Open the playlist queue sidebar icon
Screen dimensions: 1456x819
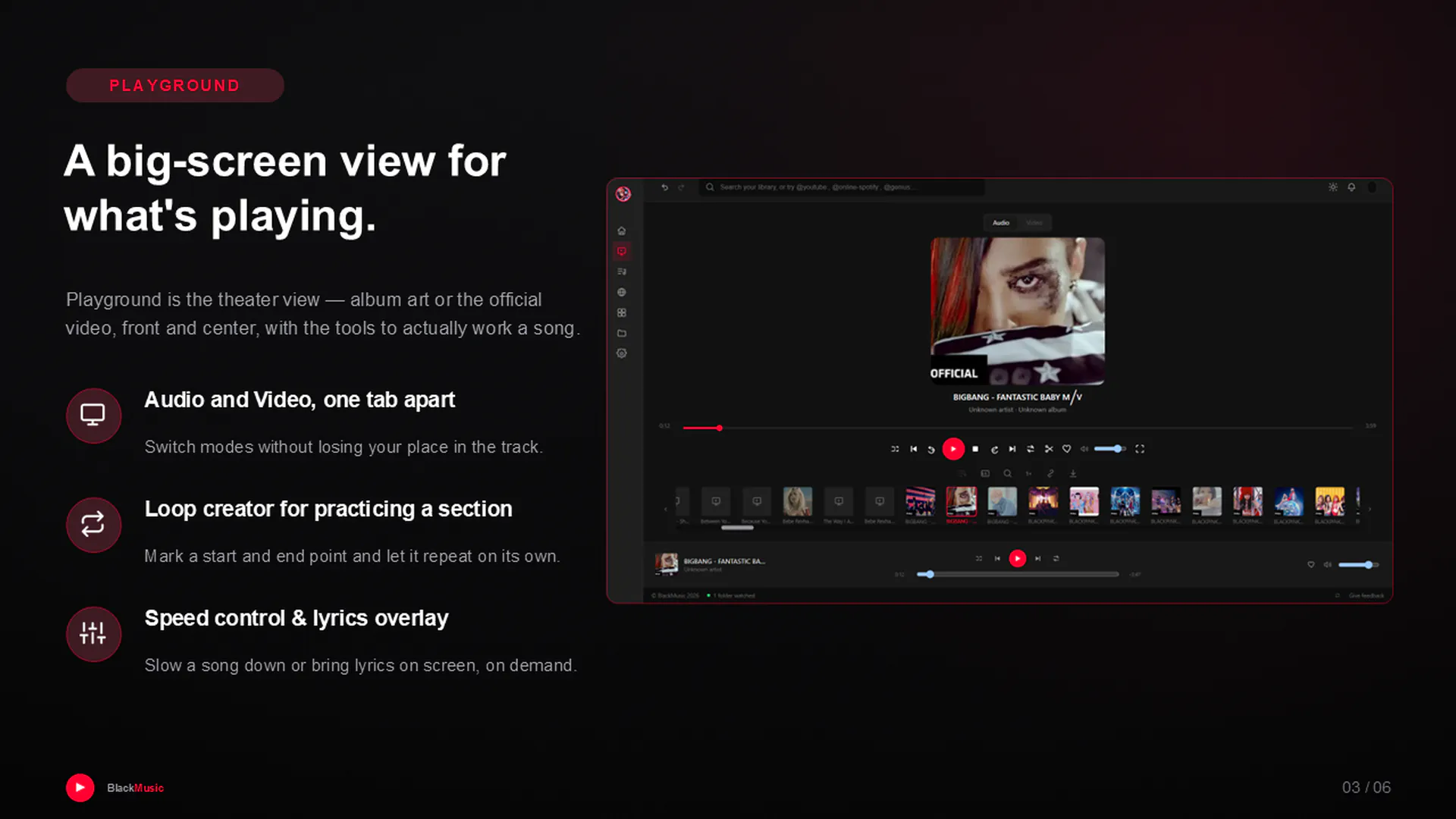pos(621,271)
